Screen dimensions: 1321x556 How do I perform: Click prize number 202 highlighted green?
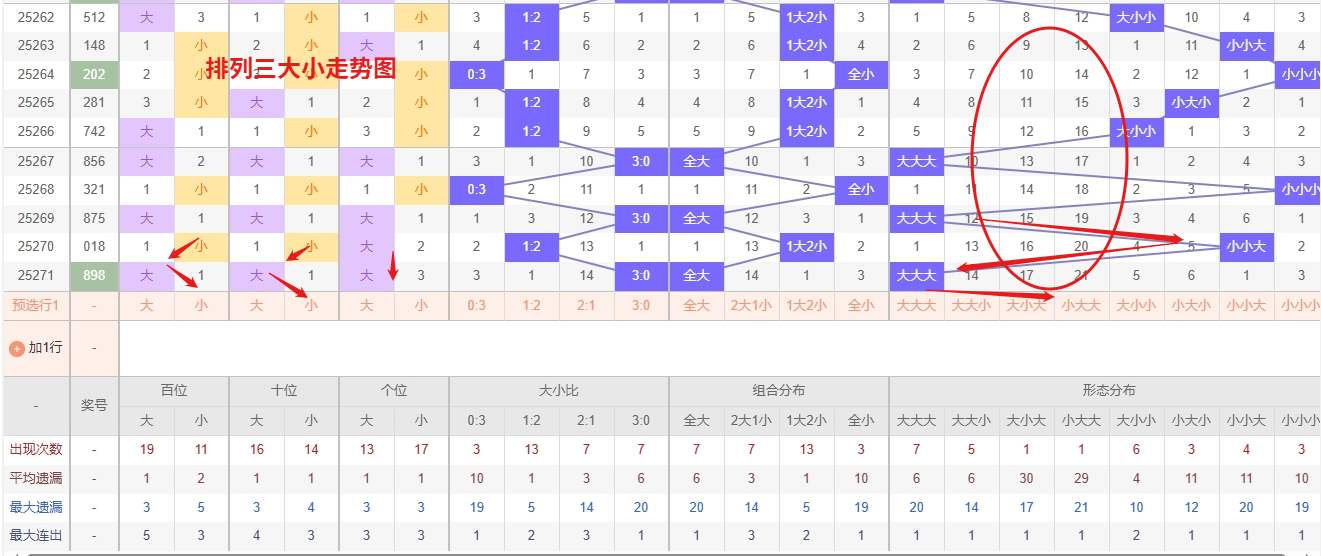pyautogui.click(x=95, y=74)
